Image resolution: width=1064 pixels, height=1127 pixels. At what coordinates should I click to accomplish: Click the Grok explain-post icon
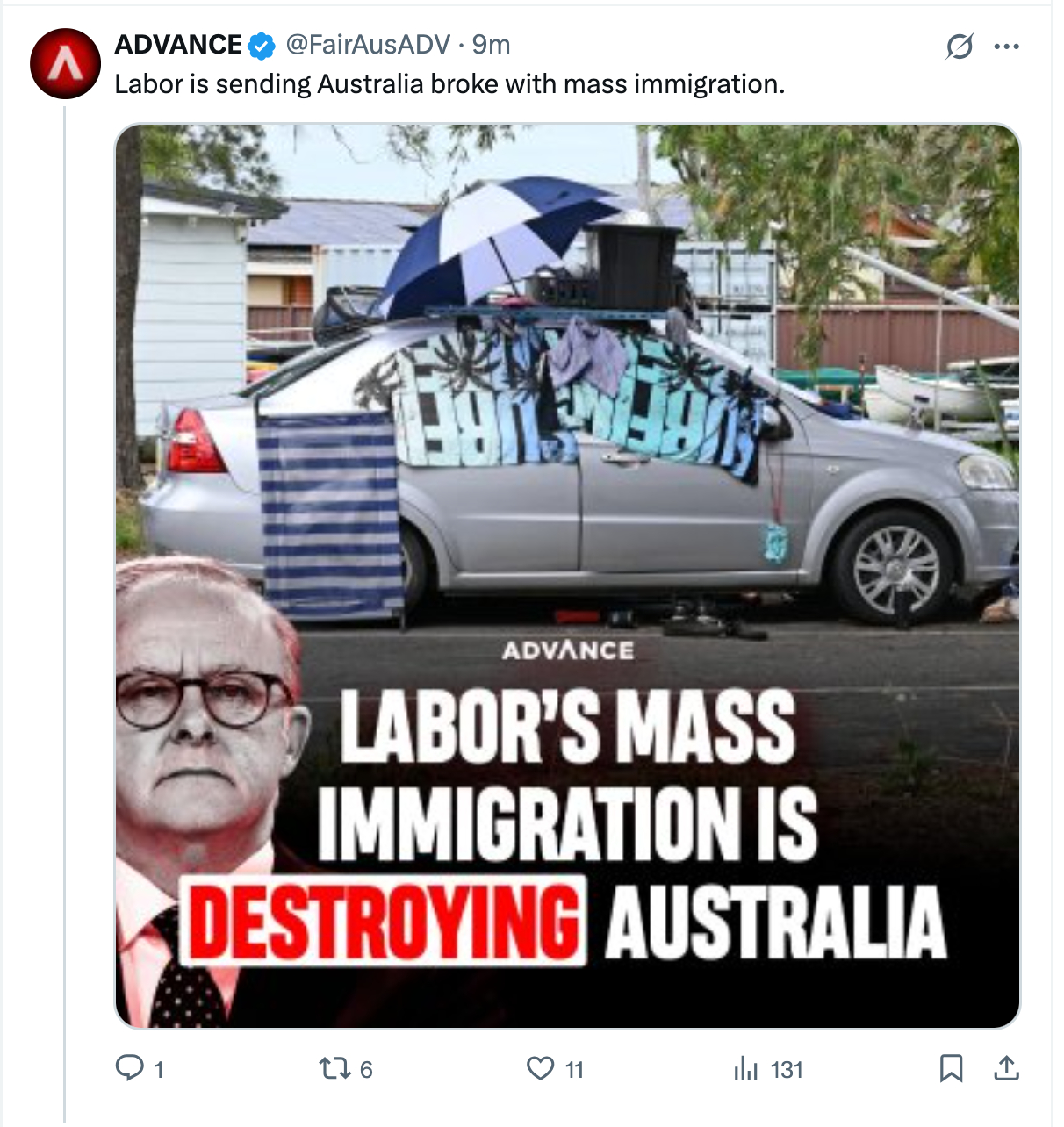(959, 46)
